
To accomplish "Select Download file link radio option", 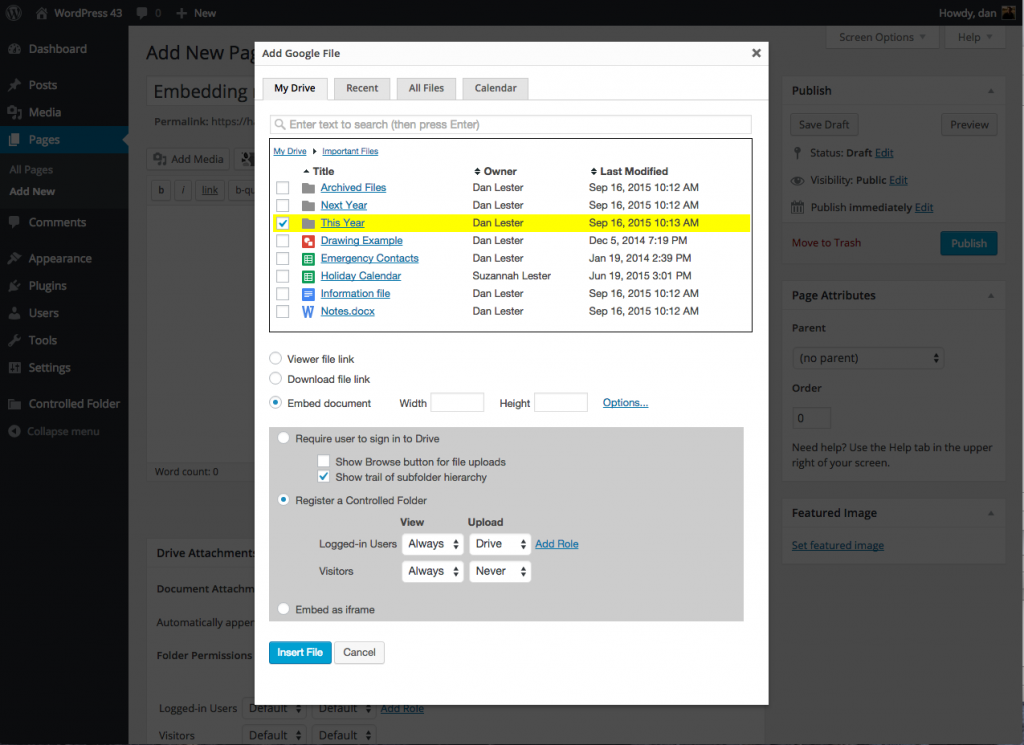I will [x=276, y=379].
